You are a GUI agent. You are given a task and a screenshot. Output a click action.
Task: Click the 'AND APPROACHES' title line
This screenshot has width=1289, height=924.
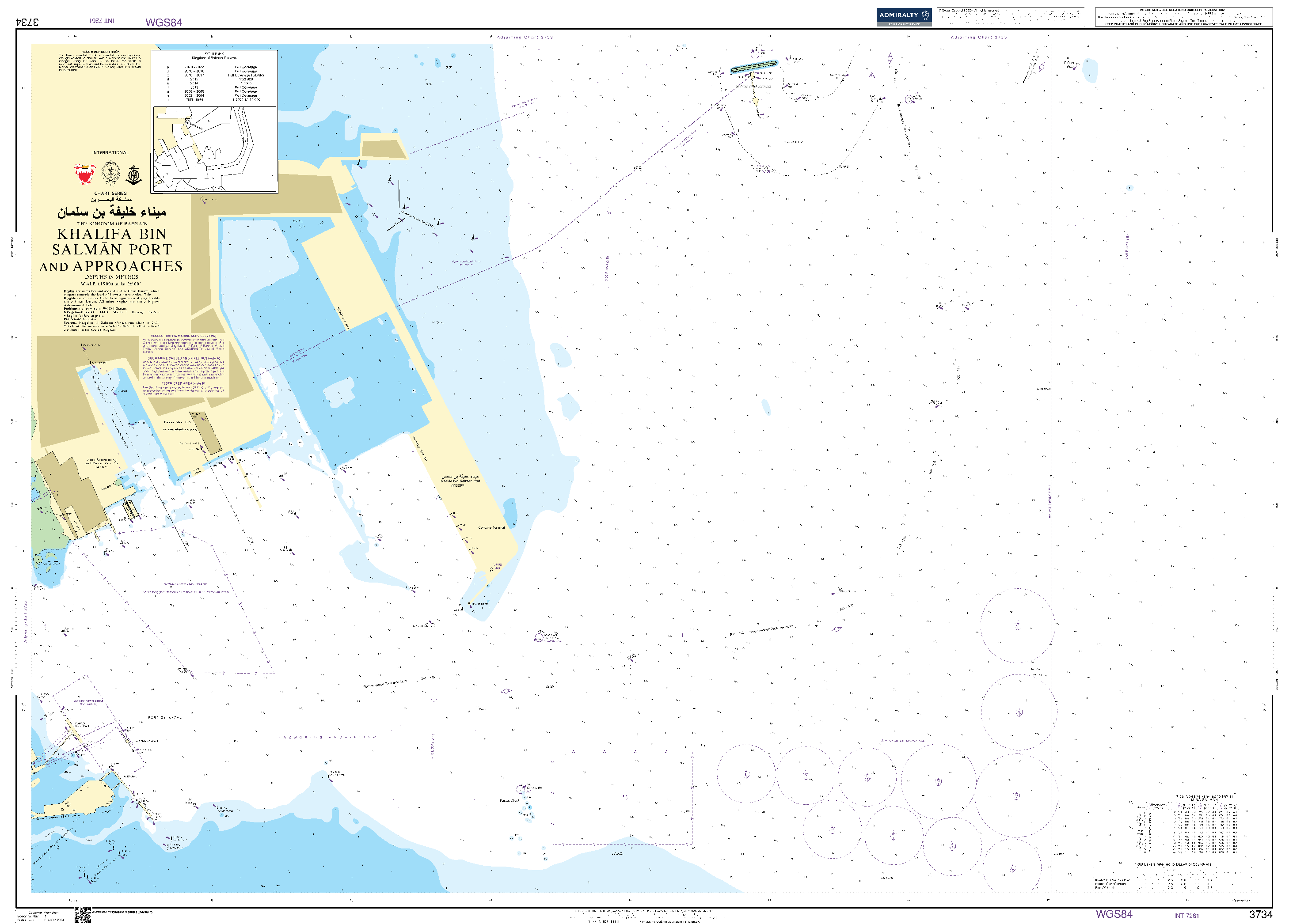pos(111,266)
